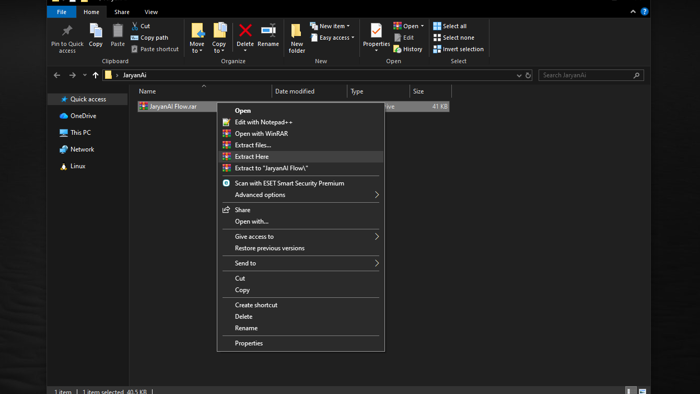Collapse the ribbon with the chevron
This screenshot has height=394, width=700.
(x=633, y=12)
